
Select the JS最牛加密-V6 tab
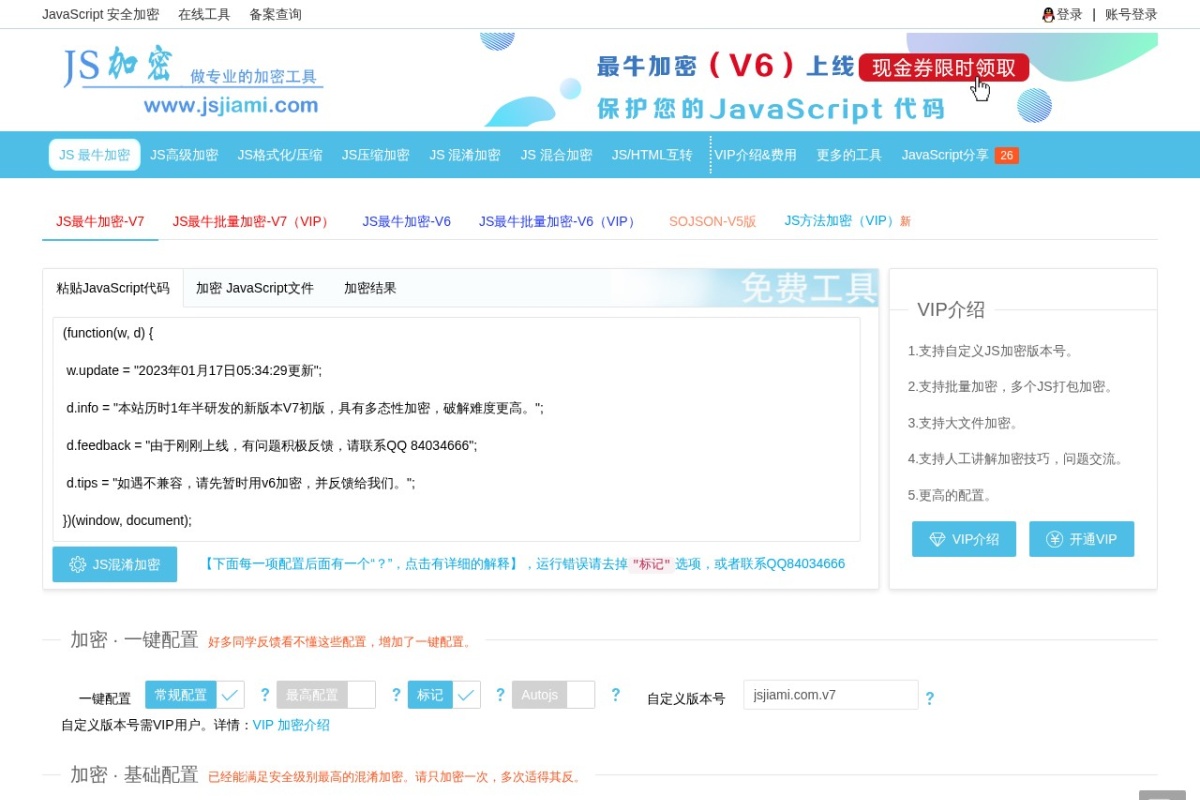point(406,221)
